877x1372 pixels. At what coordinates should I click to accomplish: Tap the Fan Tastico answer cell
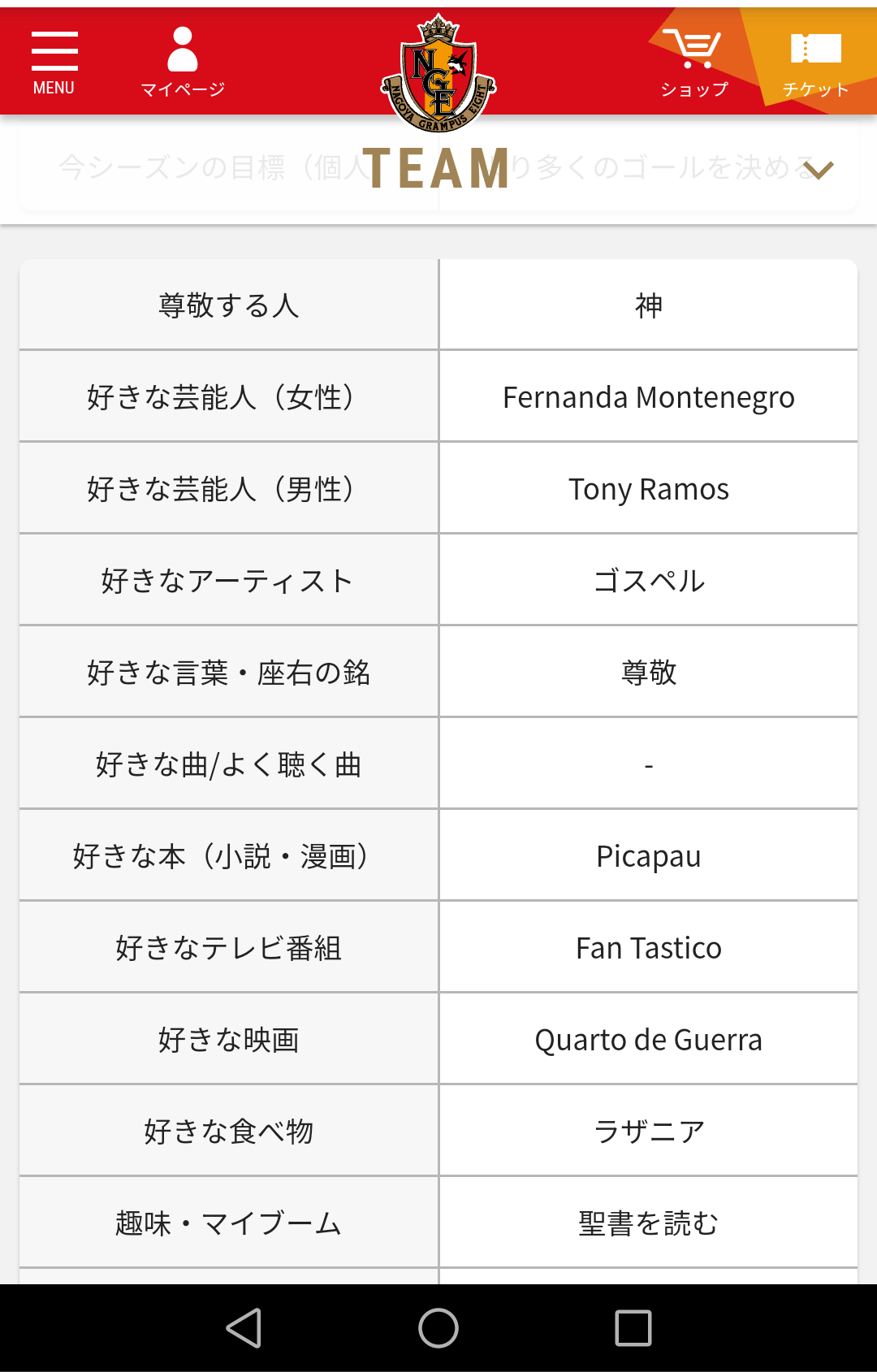tap(649, 948)
